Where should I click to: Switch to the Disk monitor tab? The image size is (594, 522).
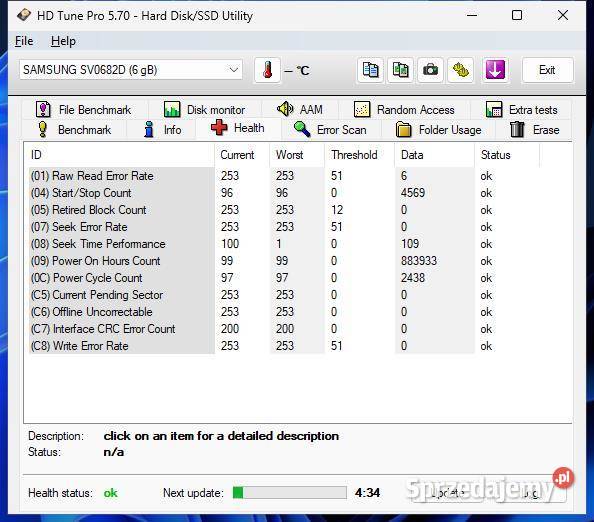pyautogui.click(x=205, y=110)
